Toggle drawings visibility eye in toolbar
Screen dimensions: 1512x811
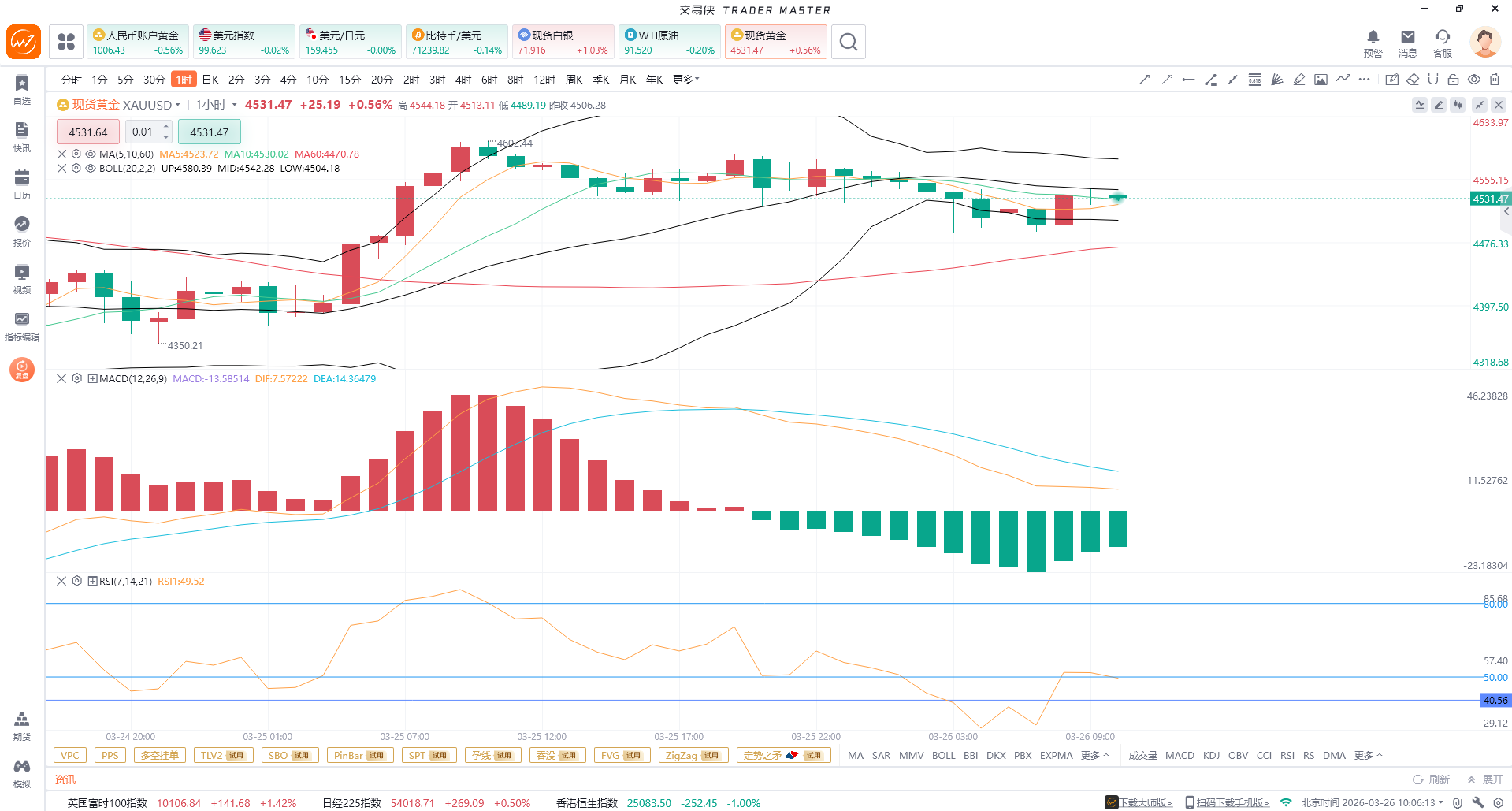(x=1474, y=80)
